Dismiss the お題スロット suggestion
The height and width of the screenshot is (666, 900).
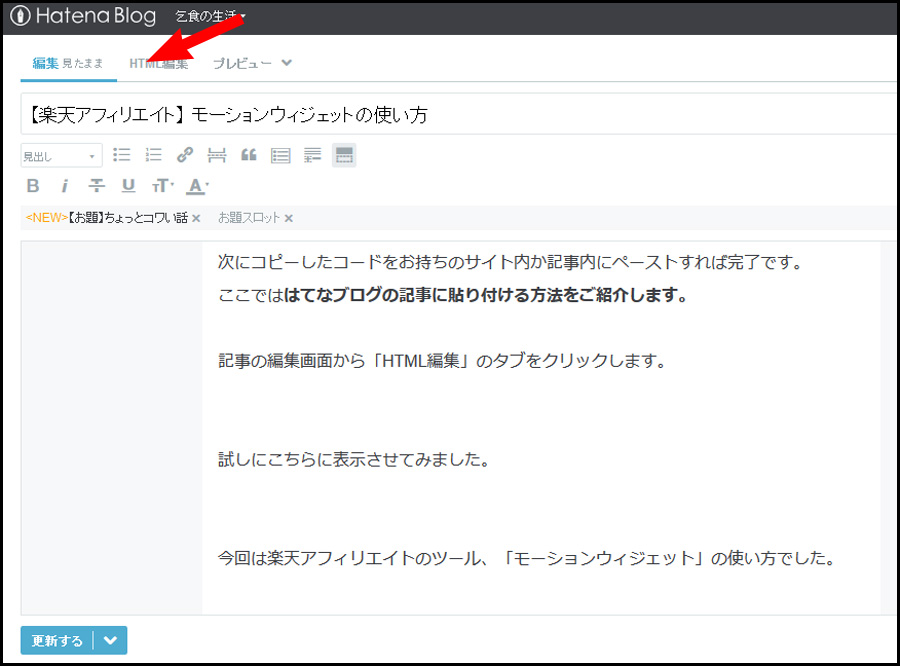click(289, 219)
